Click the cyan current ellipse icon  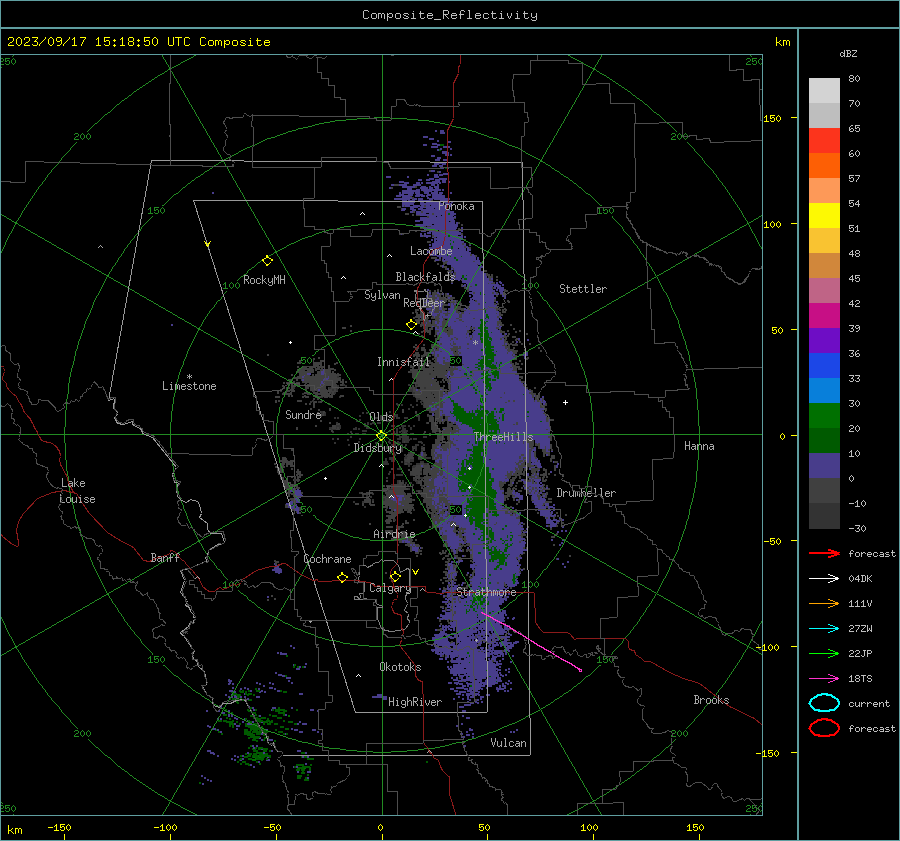tap(824, 703)
